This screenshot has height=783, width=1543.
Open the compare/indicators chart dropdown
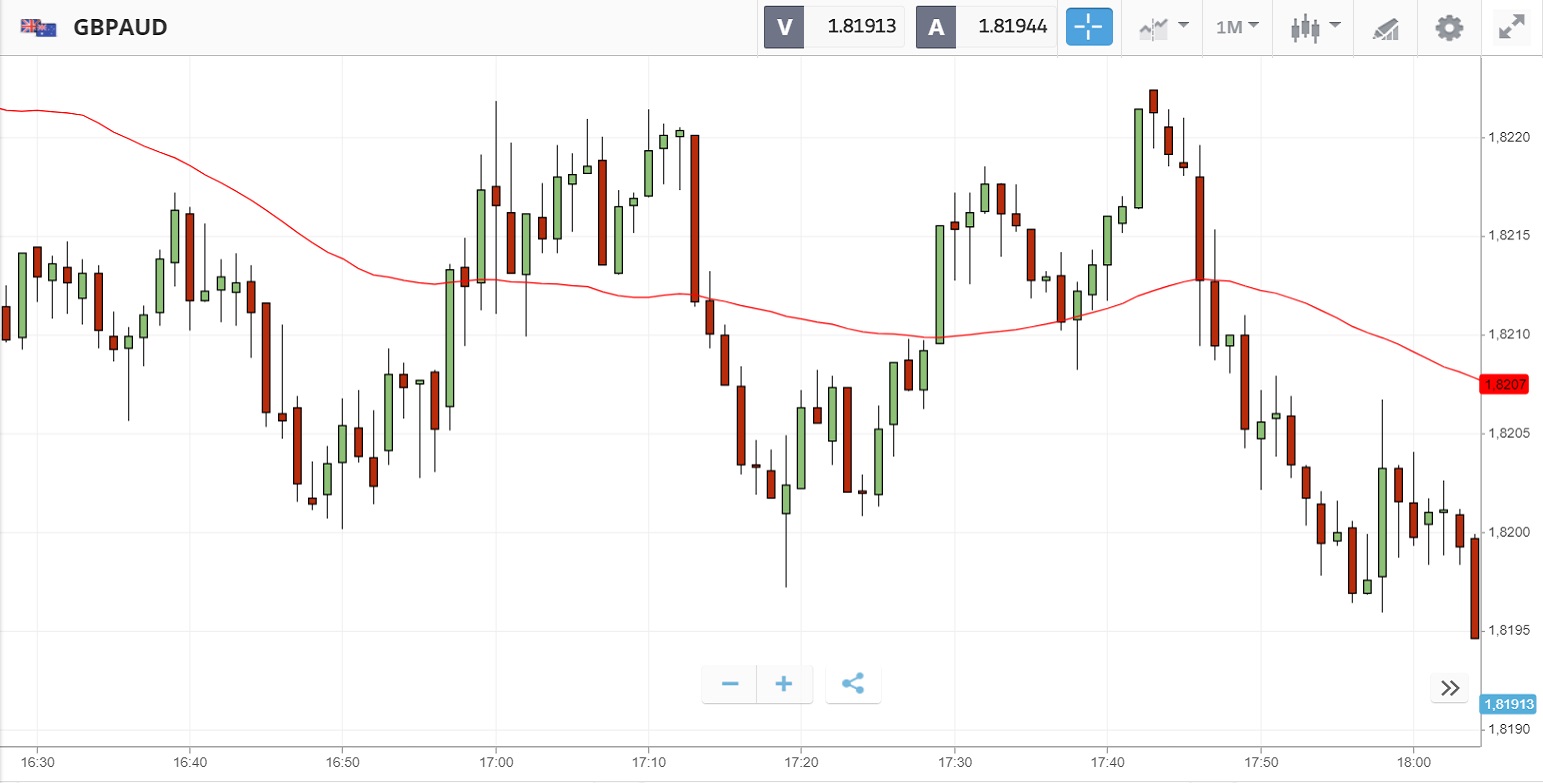[x=1163, y=27]
